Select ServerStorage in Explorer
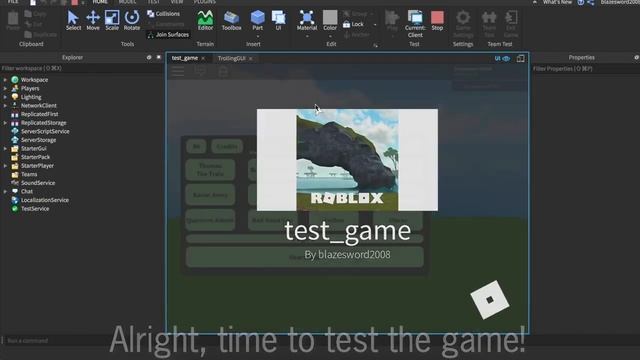Screen dimensions: 640x360 coord(38,140)
